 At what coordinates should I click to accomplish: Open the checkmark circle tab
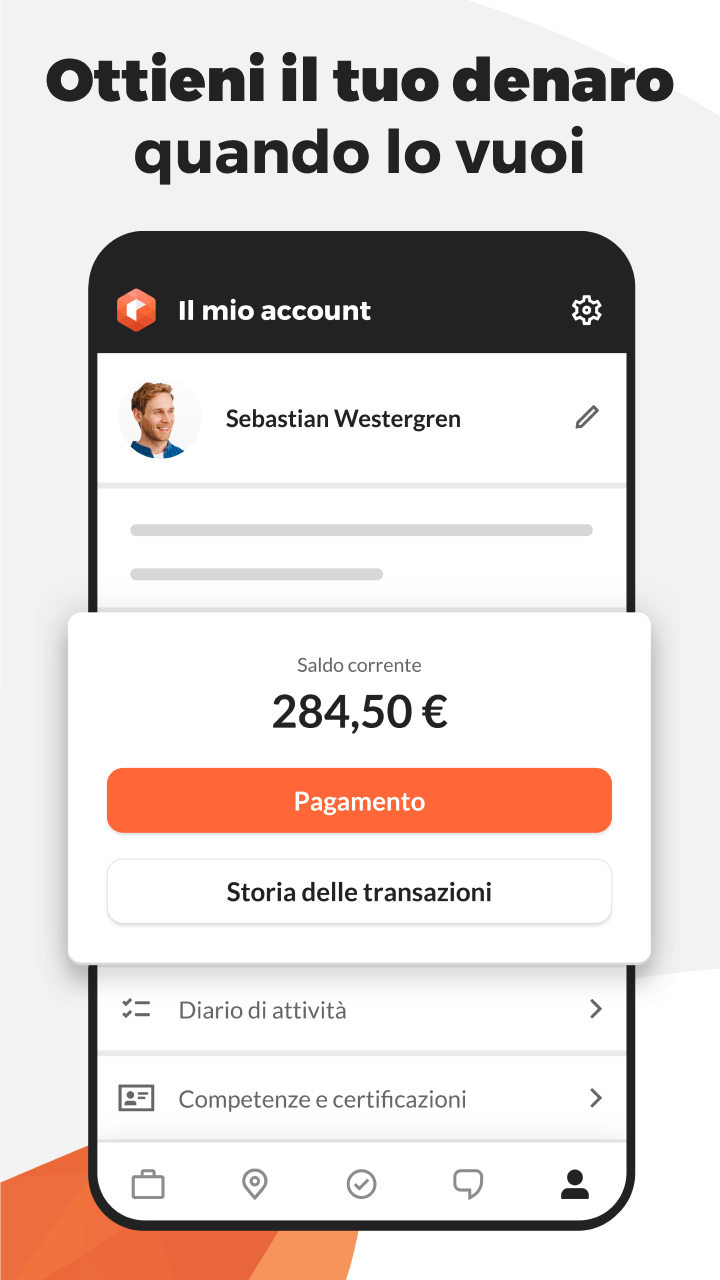coord(361,1185)
